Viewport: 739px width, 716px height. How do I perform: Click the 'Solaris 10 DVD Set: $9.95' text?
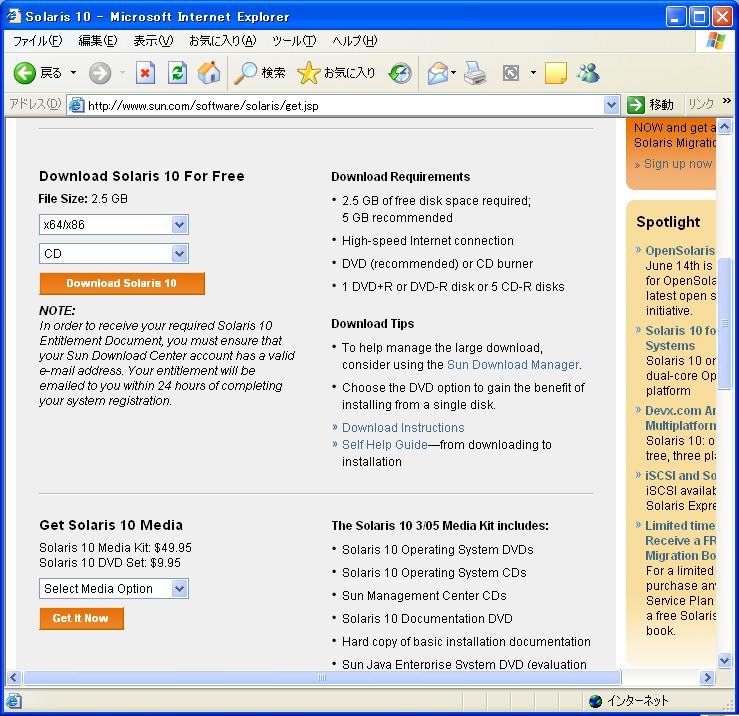110,562
